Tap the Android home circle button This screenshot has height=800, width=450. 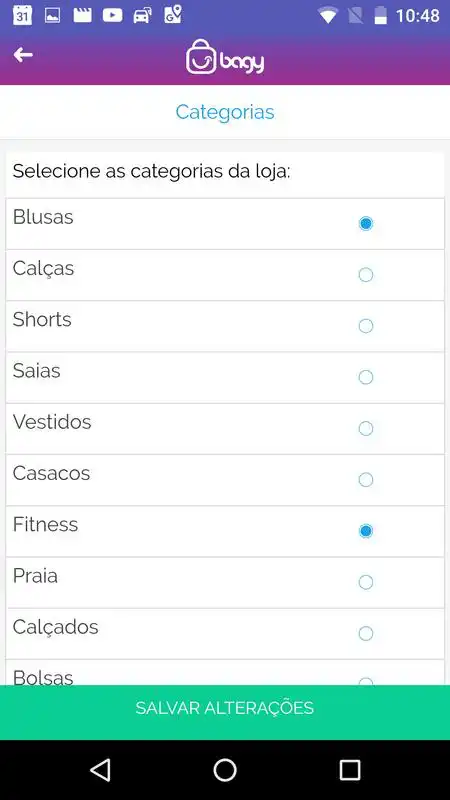(x=225, y=769)
